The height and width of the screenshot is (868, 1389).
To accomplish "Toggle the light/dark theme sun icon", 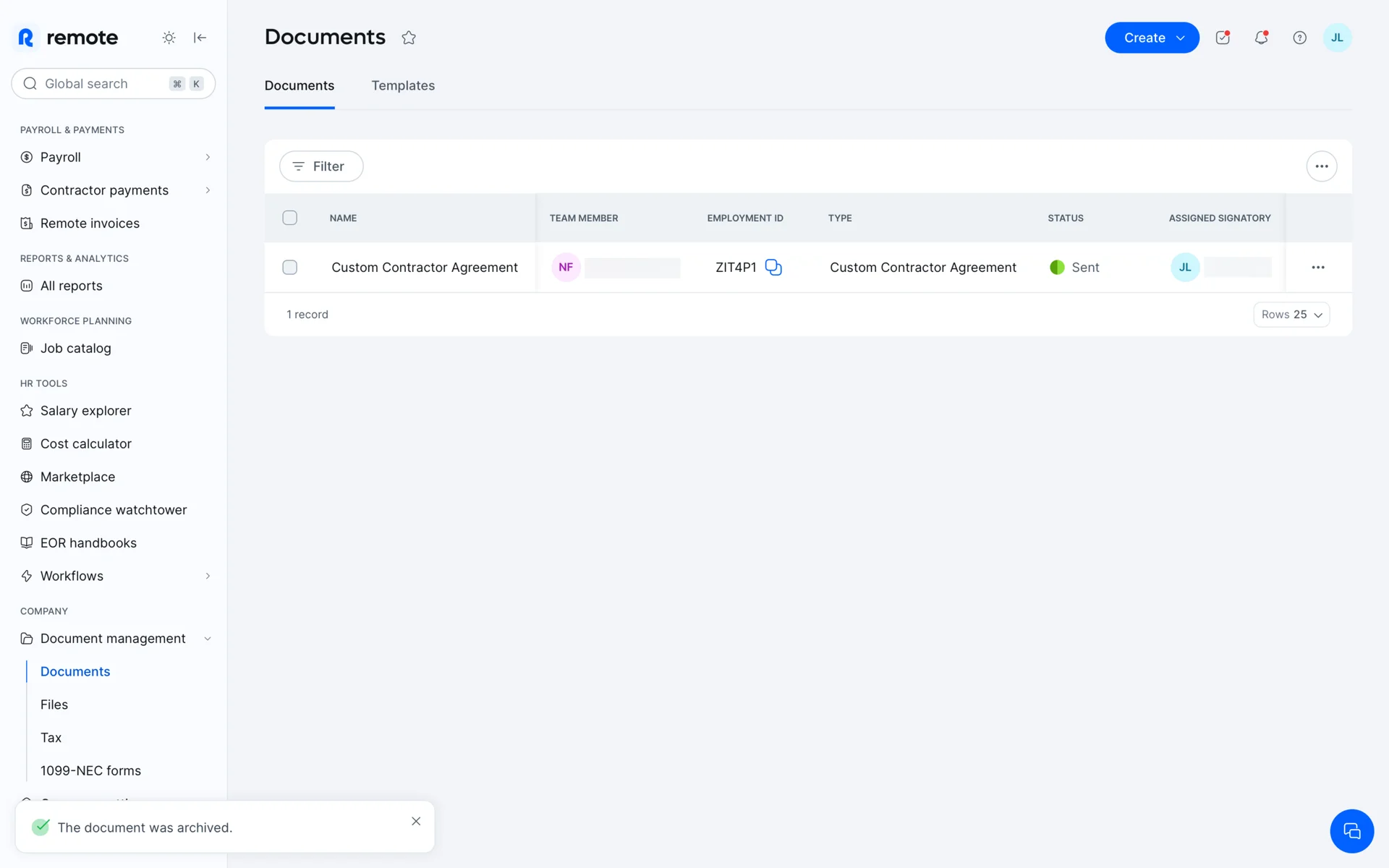I will [169, 38].
